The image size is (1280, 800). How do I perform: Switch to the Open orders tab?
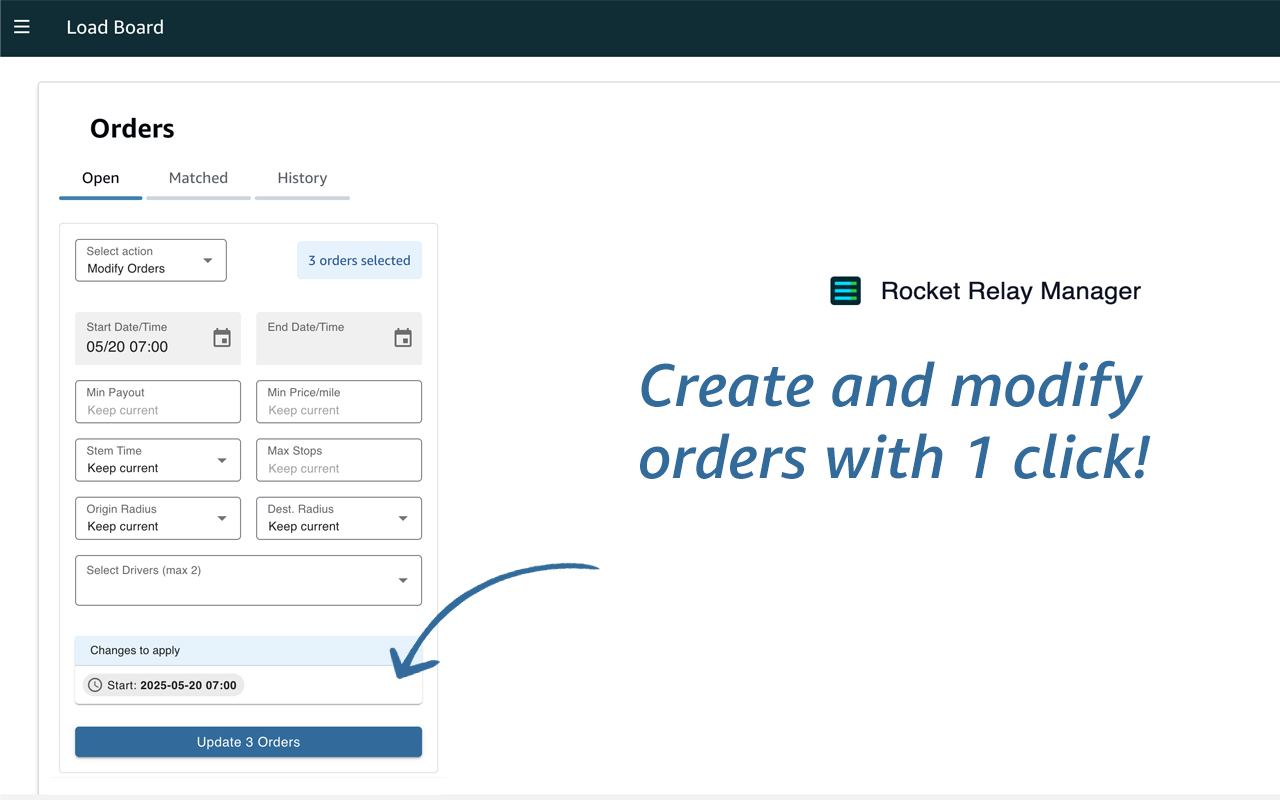click(x=100, y=178)
